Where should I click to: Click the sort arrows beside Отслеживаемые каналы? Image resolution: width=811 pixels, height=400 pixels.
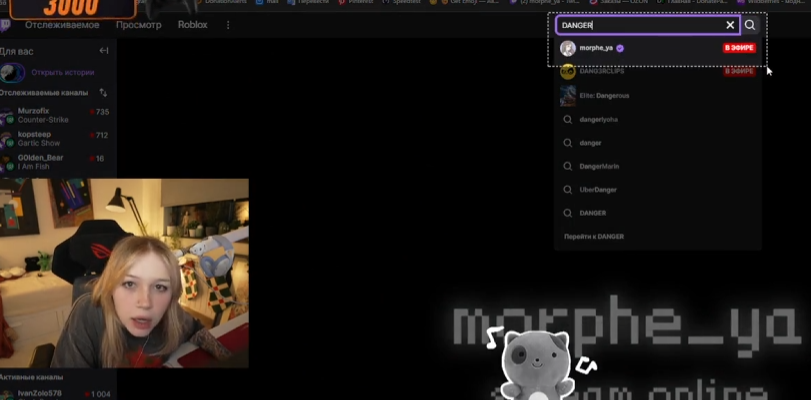[103, 93]
